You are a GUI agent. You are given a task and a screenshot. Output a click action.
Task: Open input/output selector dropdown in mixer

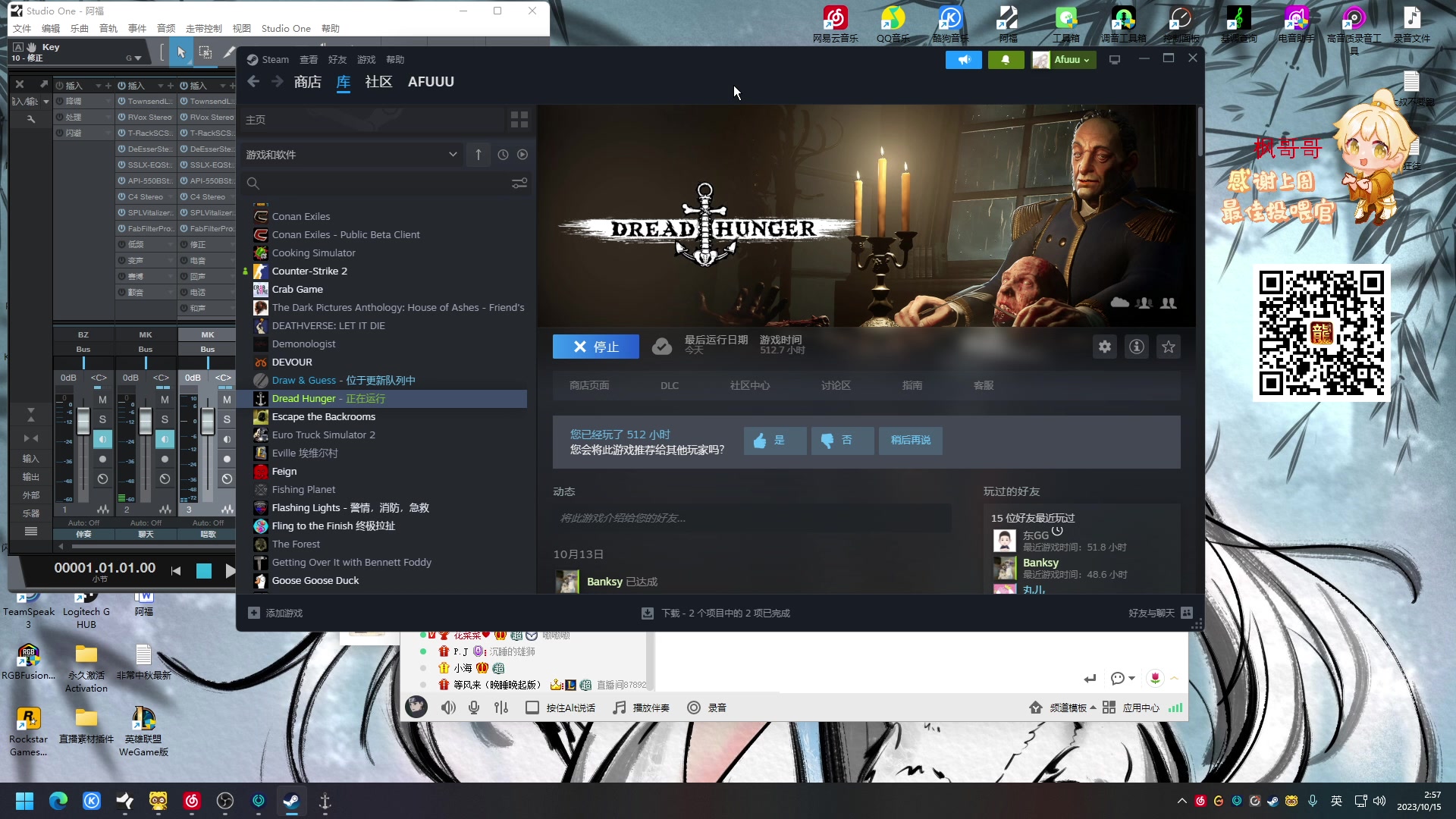pyautogui.click(x=45, y=102)
